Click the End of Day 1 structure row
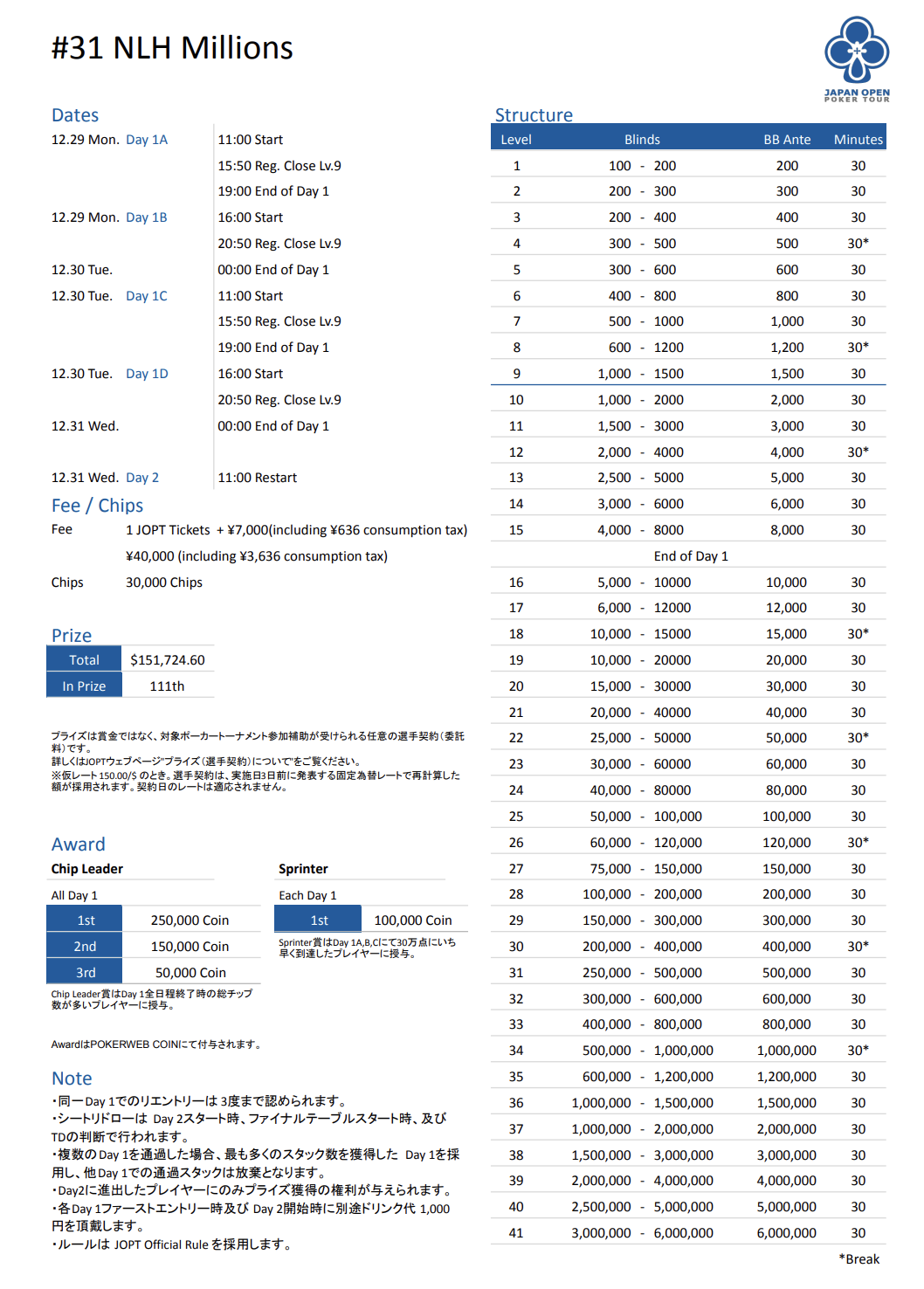924x1289 pixels. coord(690,556)
